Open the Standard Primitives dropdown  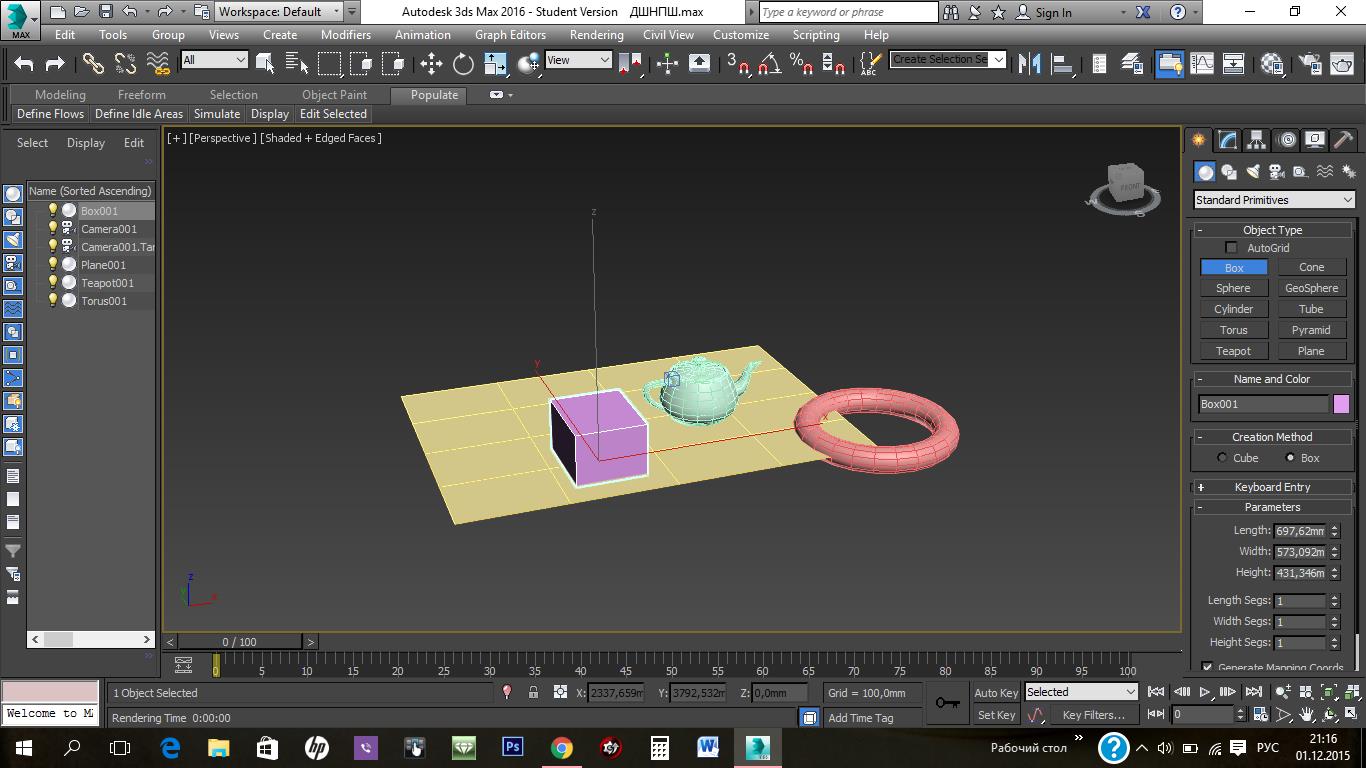point(1275,200)
